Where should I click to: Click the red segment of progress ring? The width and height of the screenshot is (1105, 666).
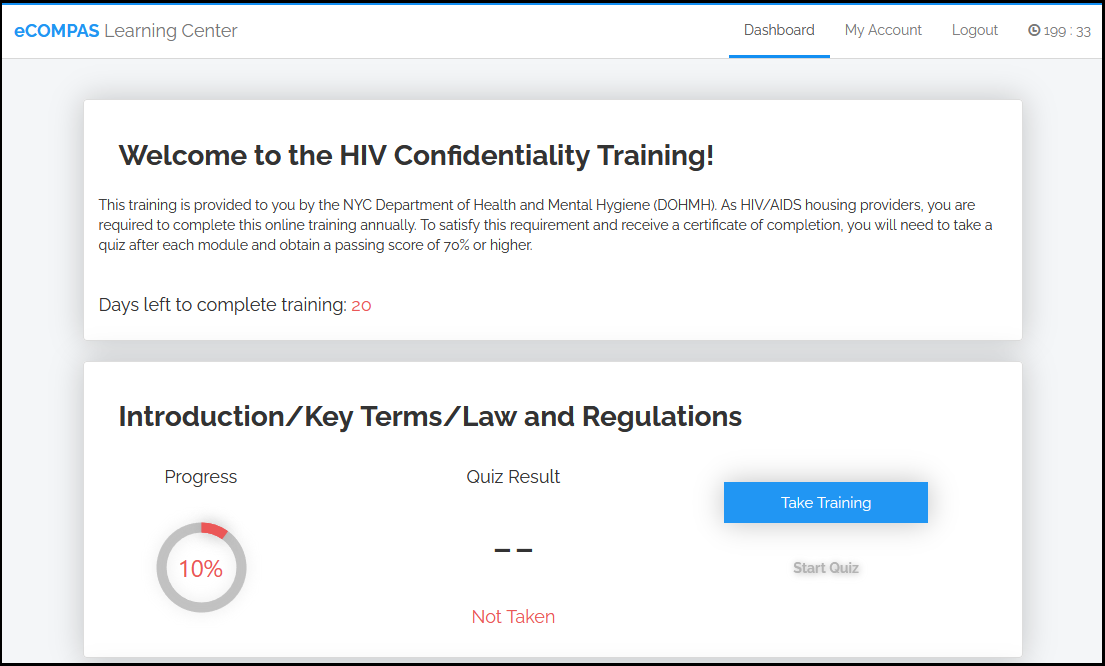215,529
